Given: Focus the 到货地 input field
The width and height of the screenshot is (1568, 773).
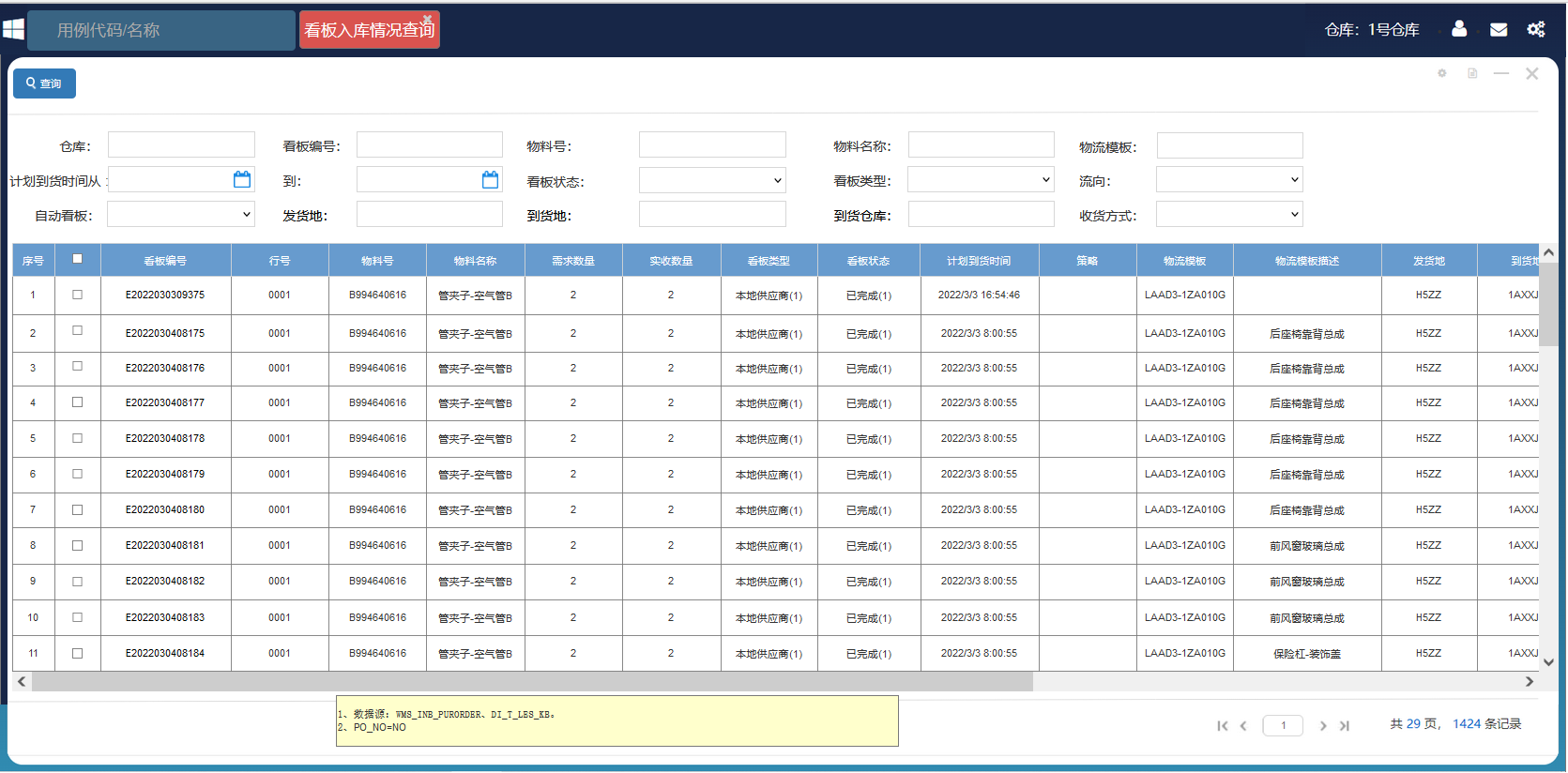Looking at the screenshot, I should pyautogui.click(x=712, y=215).
